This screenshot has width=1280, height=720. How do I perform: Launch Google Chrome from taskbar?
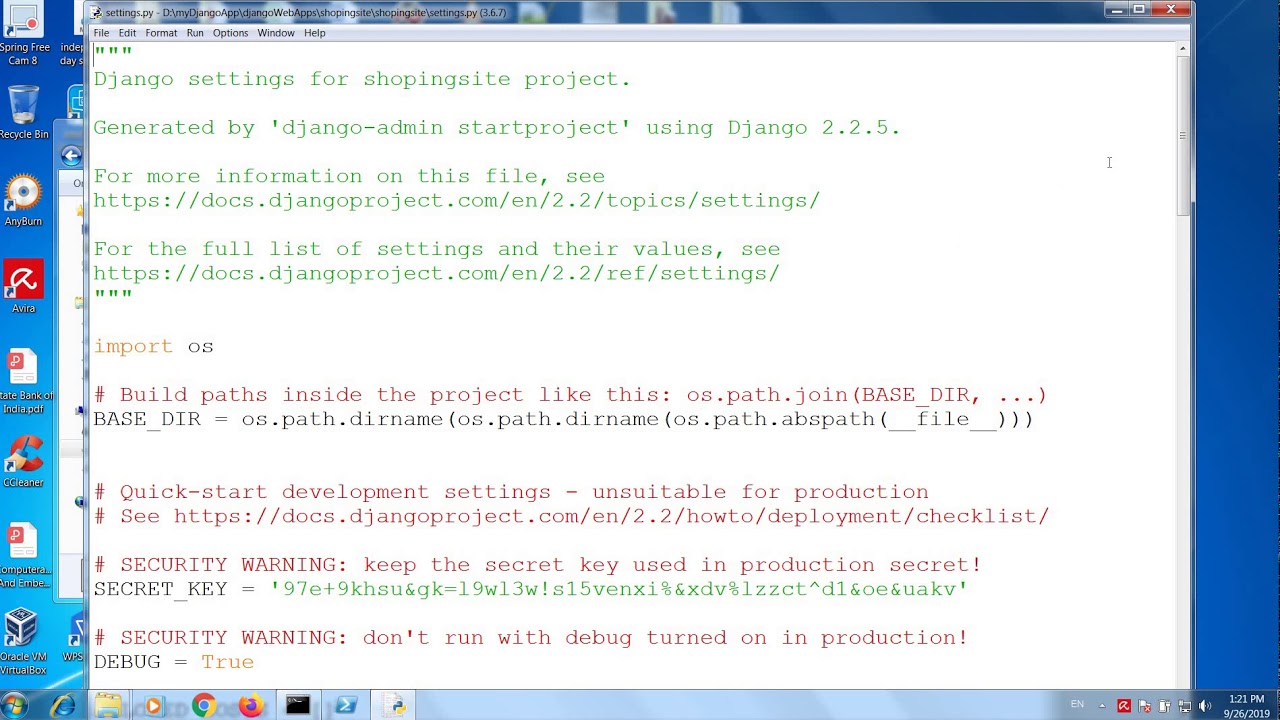click(x=203, y=706)
